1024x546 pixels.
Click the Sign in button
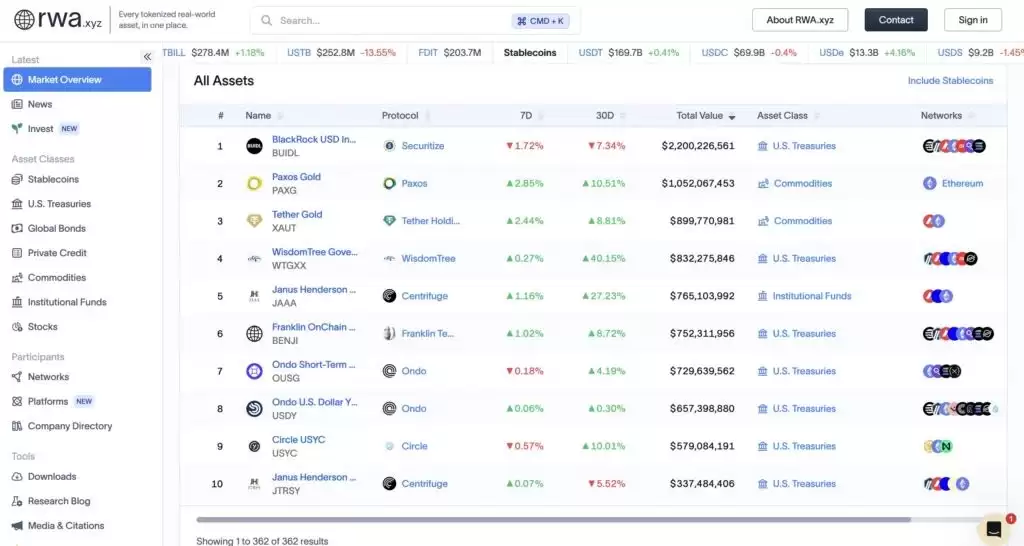coord(972,20)
